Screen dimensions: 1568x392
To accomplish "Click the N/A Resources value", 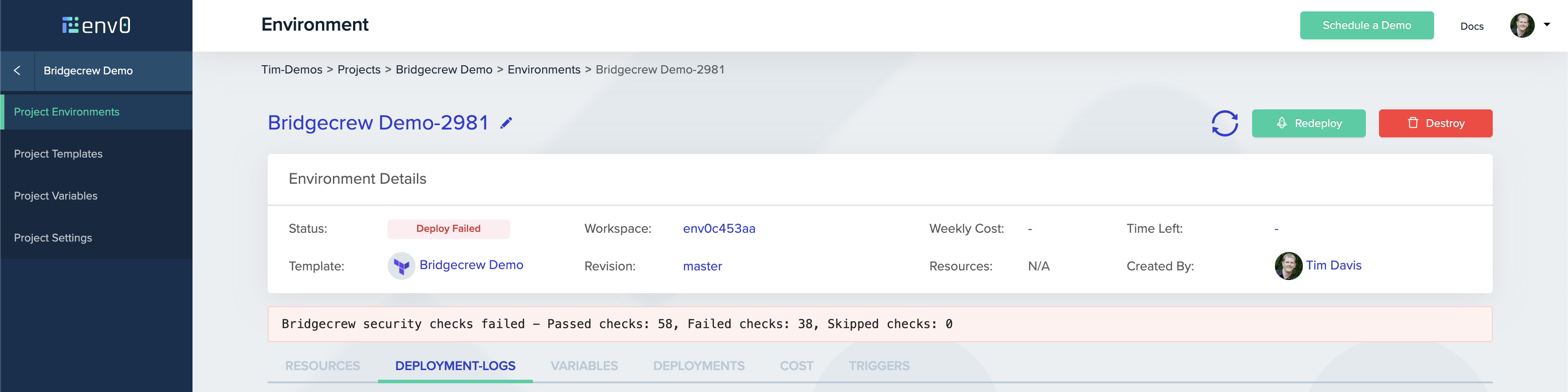I will [1039, 266].
